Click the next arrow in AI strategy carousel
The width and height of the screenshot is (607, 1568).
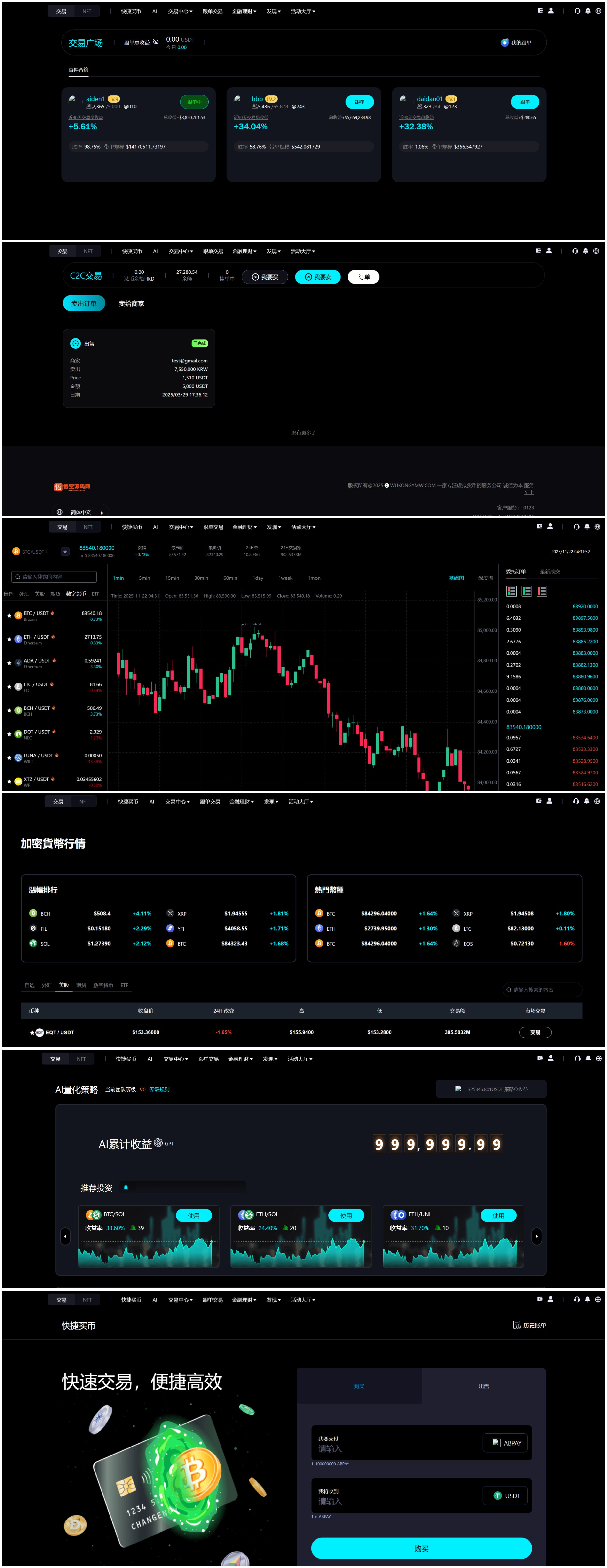[x=536, y=1236]
